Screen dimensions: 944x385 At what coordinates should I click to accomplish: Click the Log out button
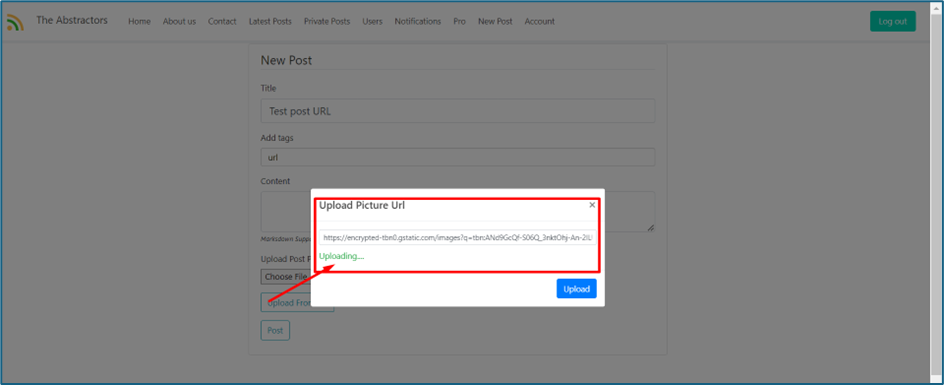893,21
